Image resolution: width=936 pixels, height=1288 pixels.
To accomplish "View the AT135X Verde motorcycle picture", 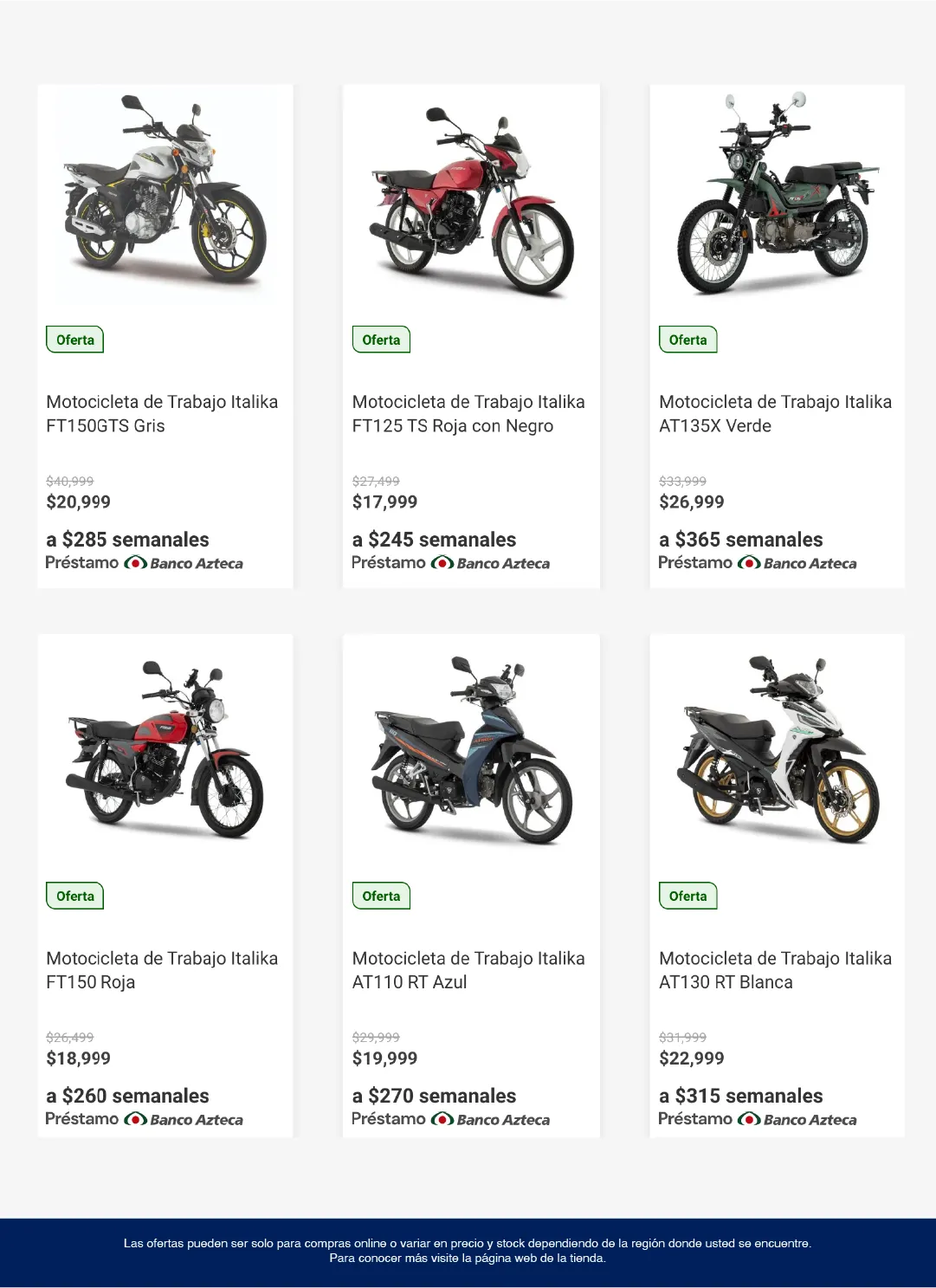I will point(778,195).
